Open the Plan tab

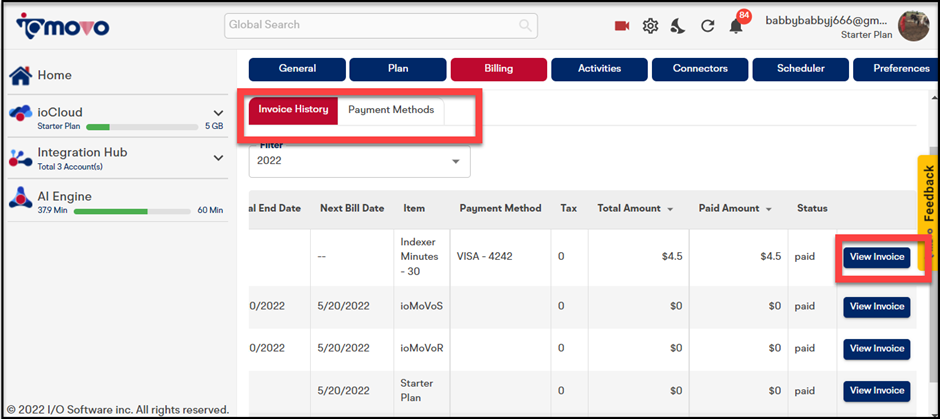click(x=398, y=69)
